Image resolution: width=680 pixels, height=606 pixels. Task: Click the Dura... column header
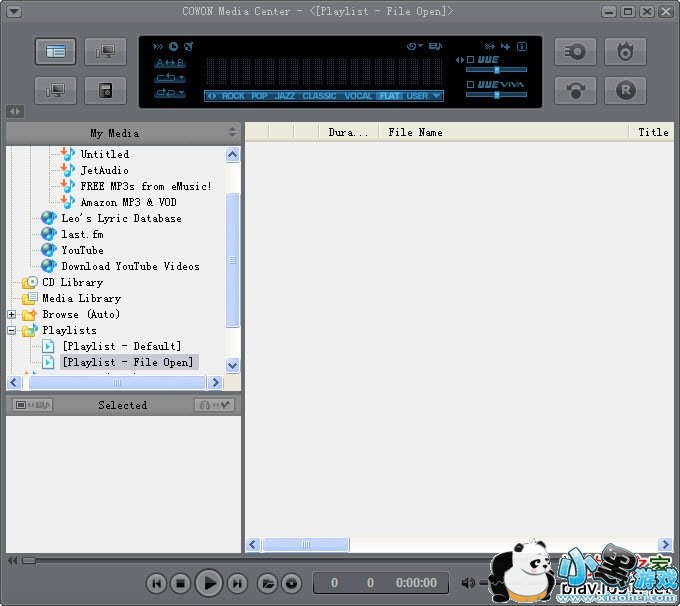pyautogui.click(x=349, y=132)
